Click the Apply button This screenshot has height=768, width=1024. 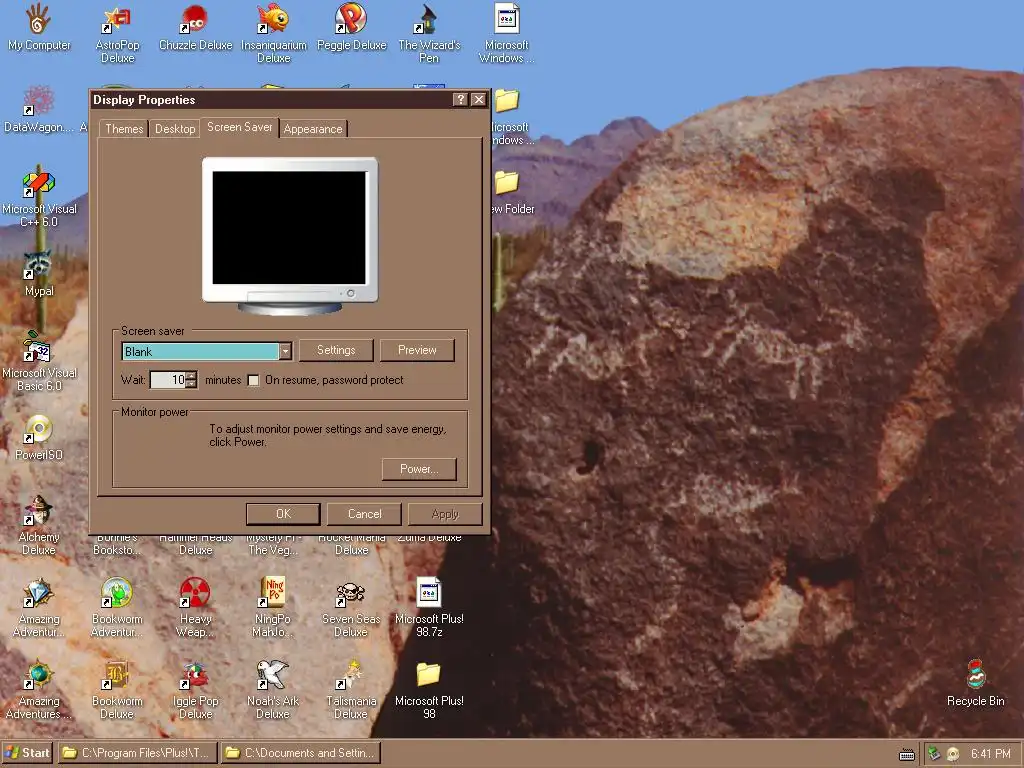[445, 514]
